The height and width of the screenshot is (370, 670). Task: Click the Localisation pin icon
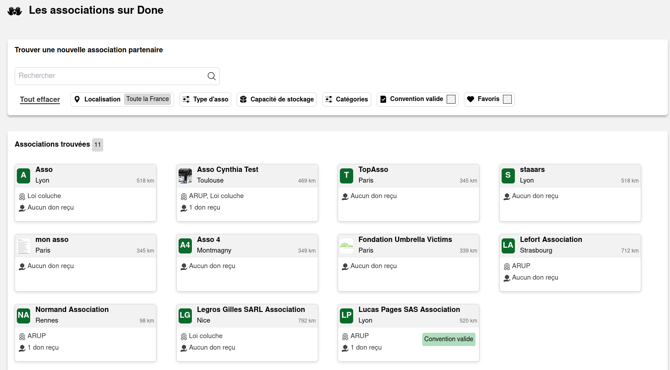click(x=77, y=99)
